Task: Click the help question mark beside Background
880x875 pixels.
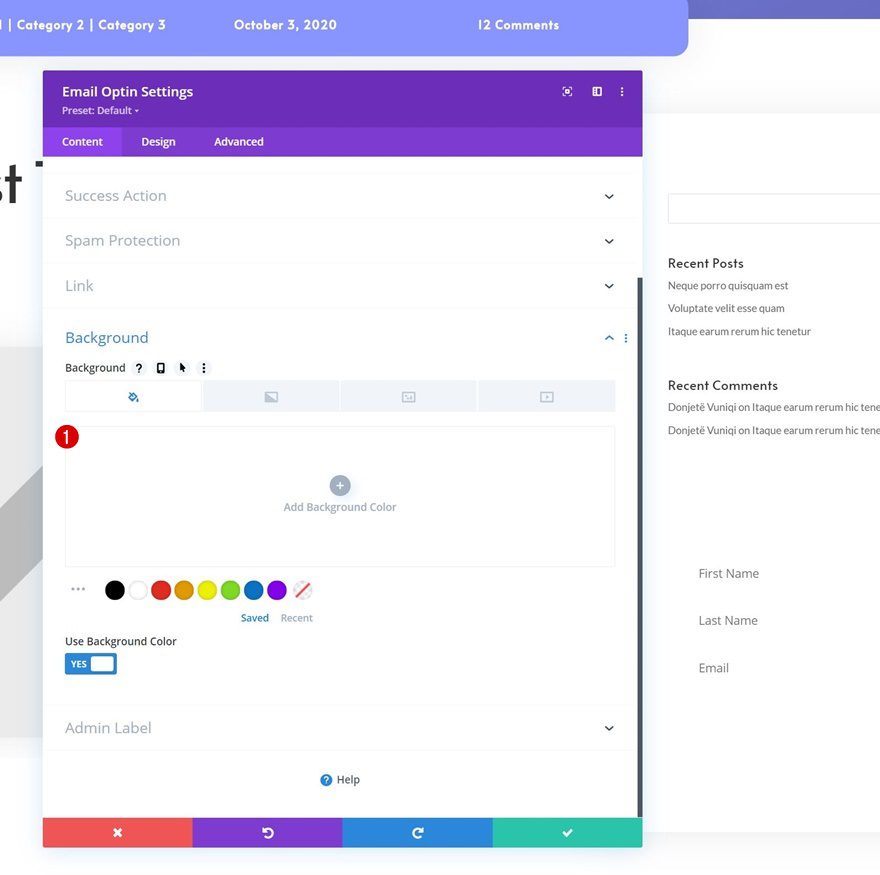Action: click(139, 368)
